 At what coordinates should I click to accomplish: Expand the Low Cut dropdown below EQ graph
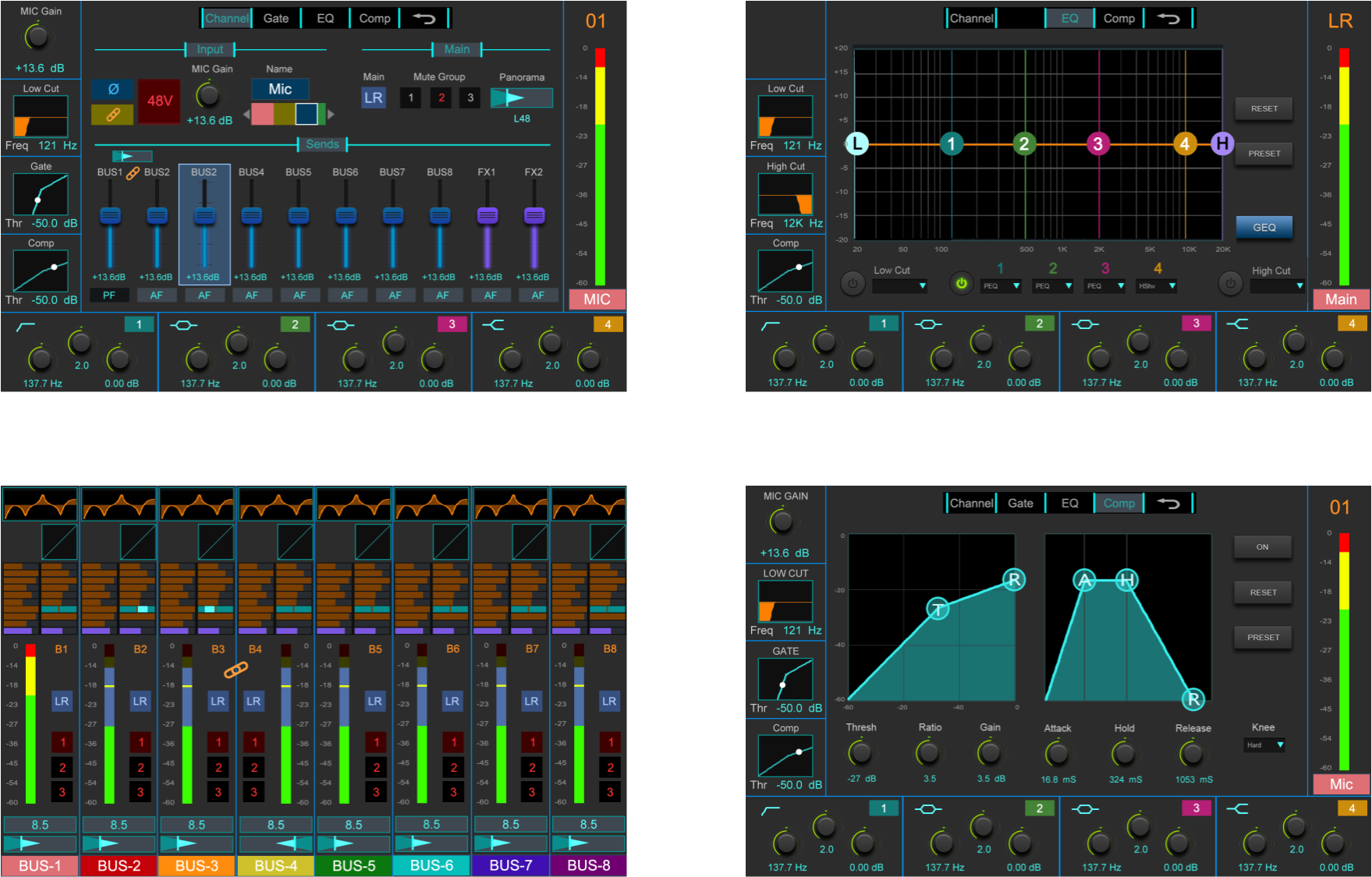[899, 286]
